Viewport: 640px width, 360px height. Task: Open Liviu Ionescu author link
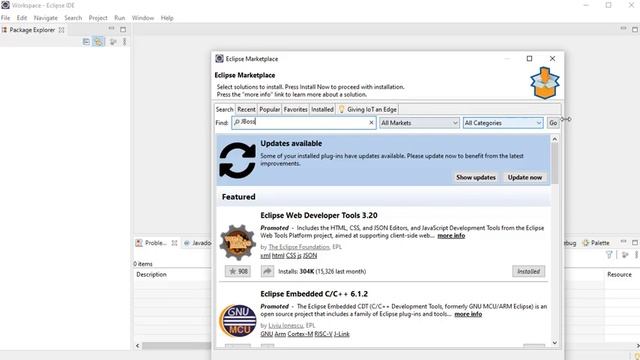pyautogui.click(x=286, y=325)
